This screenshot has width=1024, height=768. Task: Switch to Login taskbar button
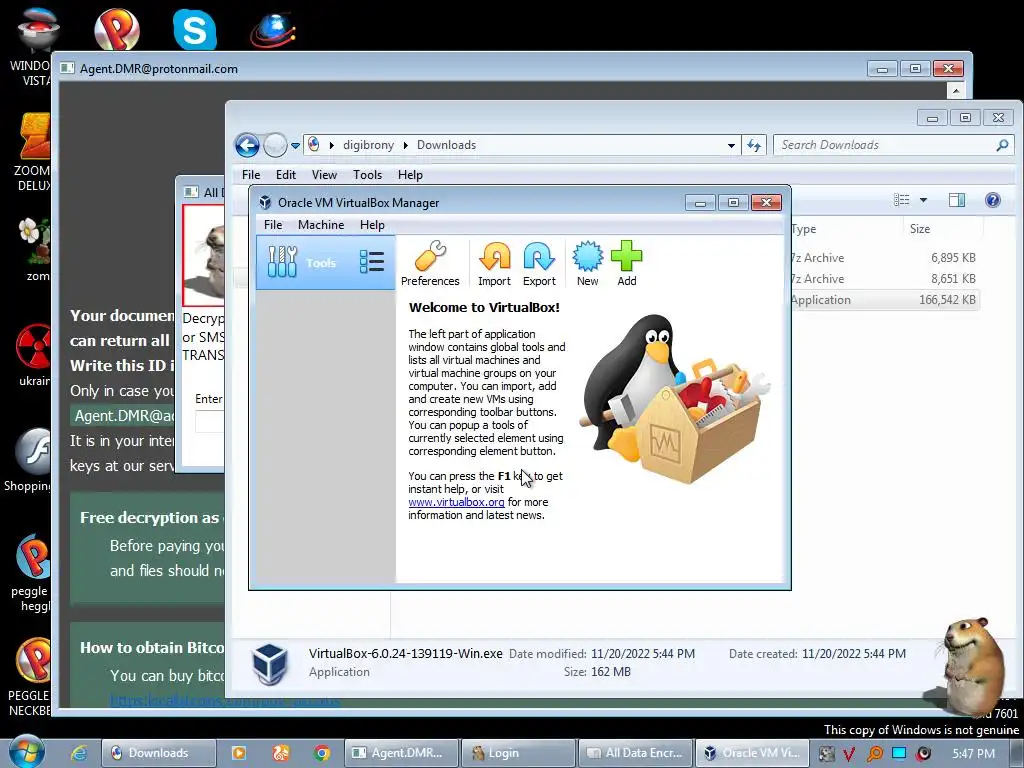click(x=519, y=753)
